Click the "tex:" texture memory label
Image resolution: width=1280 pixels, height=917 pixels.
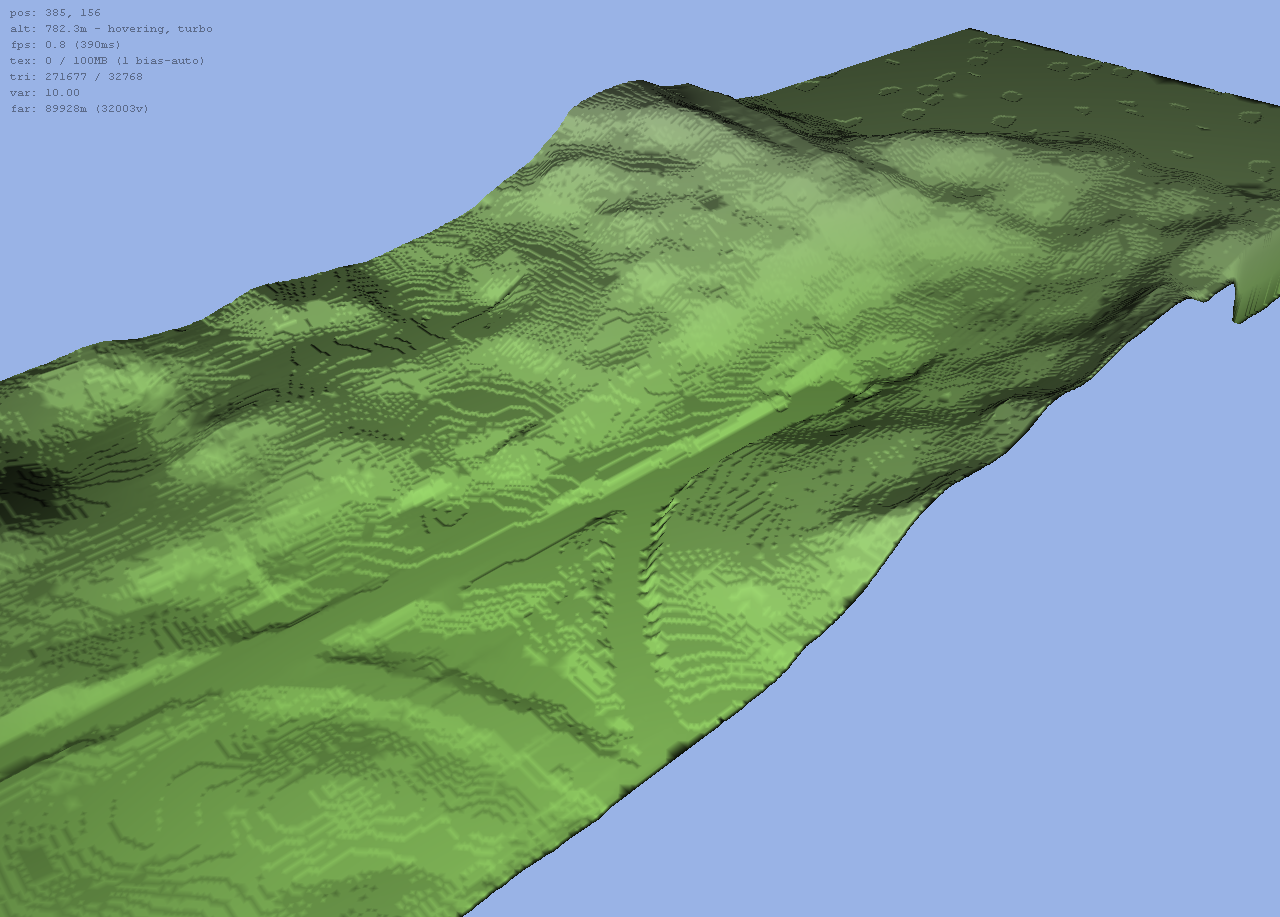pos(22,61)
